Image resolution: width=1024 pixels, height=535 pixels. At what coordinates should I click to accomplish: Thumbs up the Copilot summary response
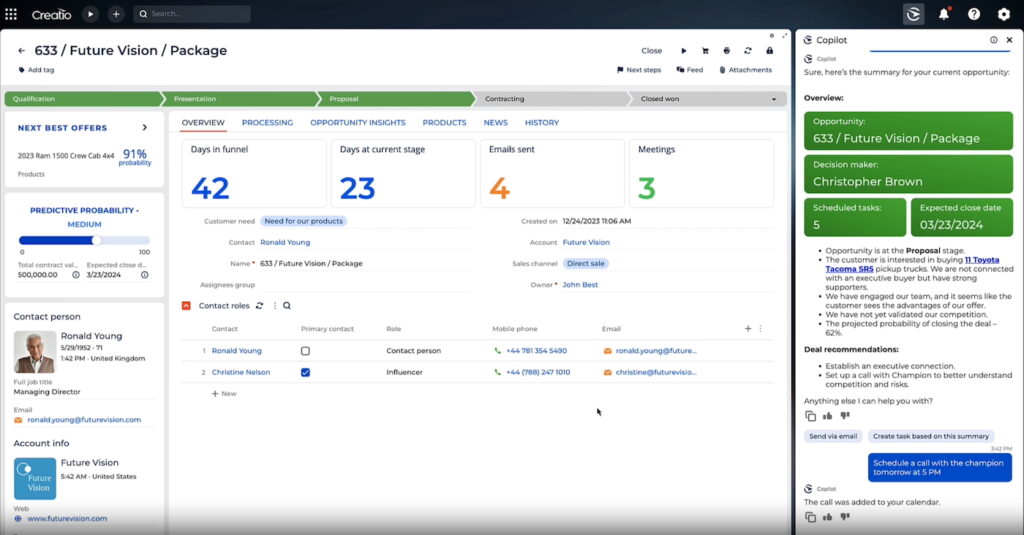pyautogui.click(x=827, y=415)
